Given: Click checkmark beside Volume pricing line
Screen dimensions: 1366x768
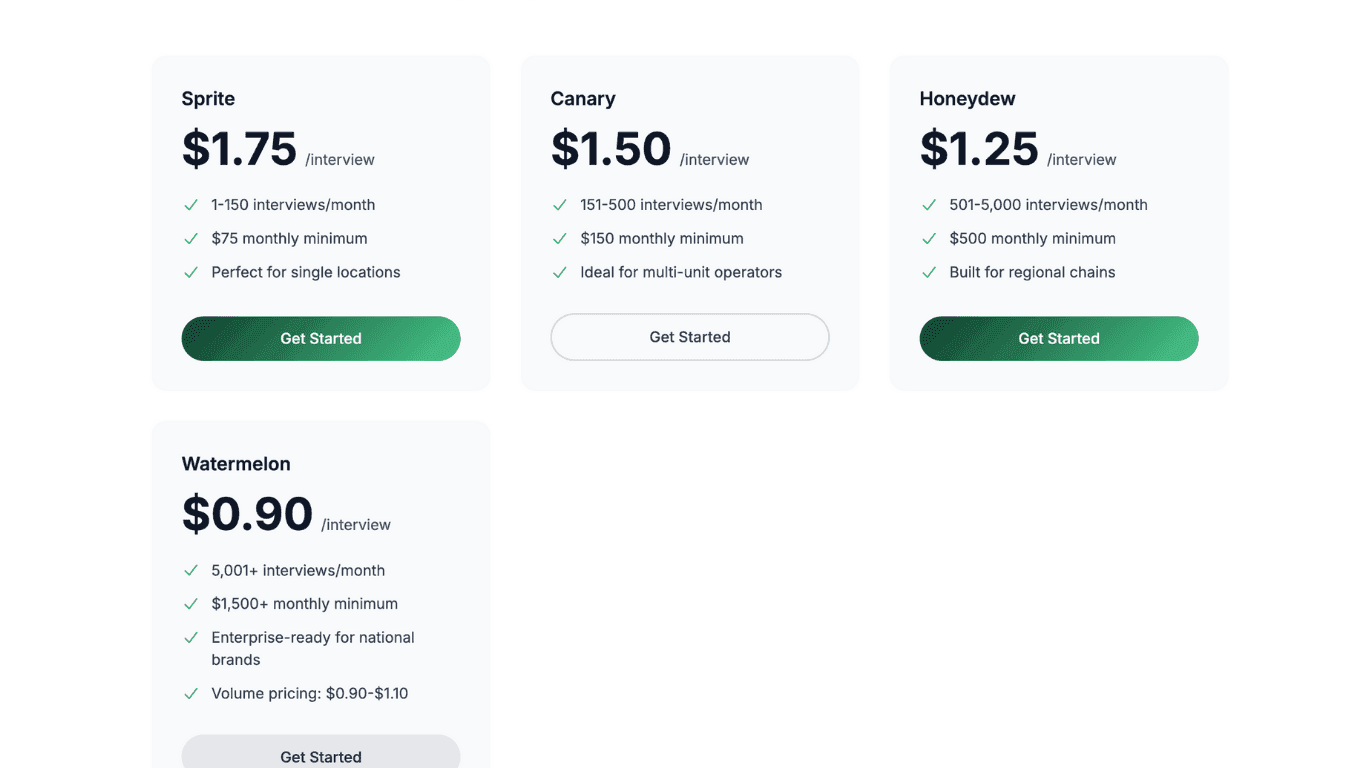Looking at the screenshot, I should pyautogui.click(x=191, y=694).
